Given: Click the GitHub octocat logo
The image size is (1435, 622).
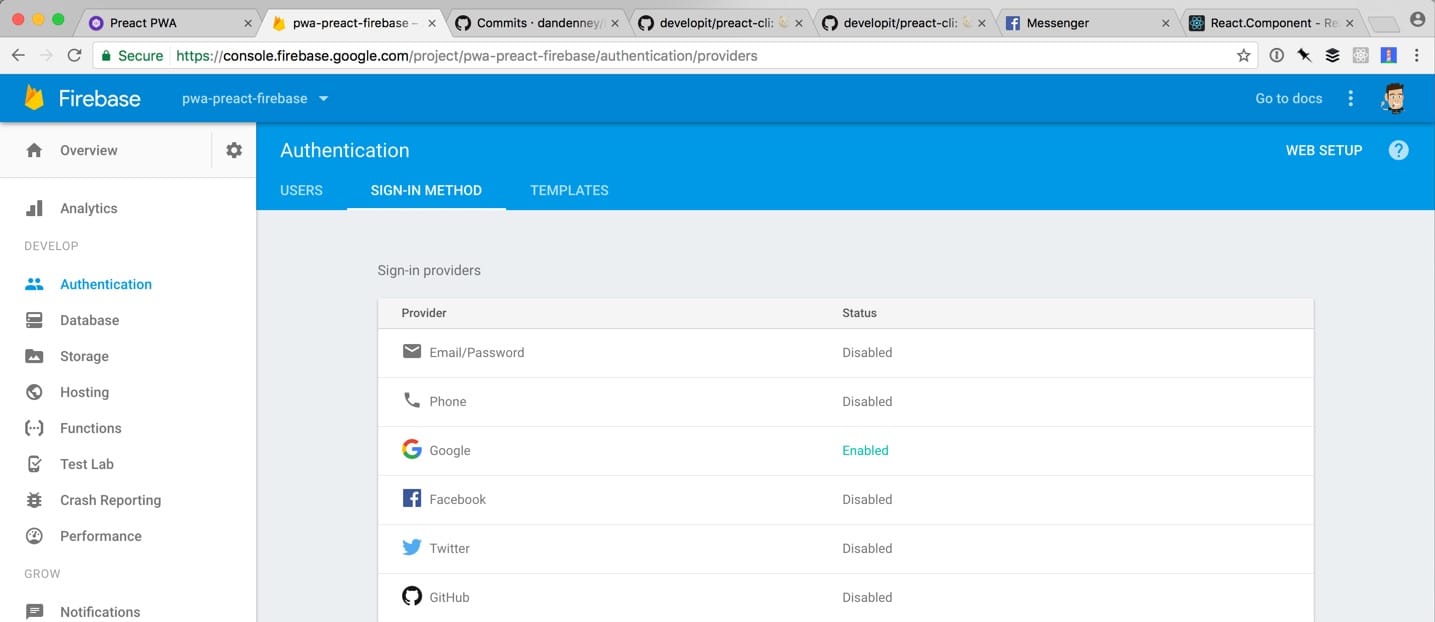Looking at the screenshot, I should coord(412,596).
